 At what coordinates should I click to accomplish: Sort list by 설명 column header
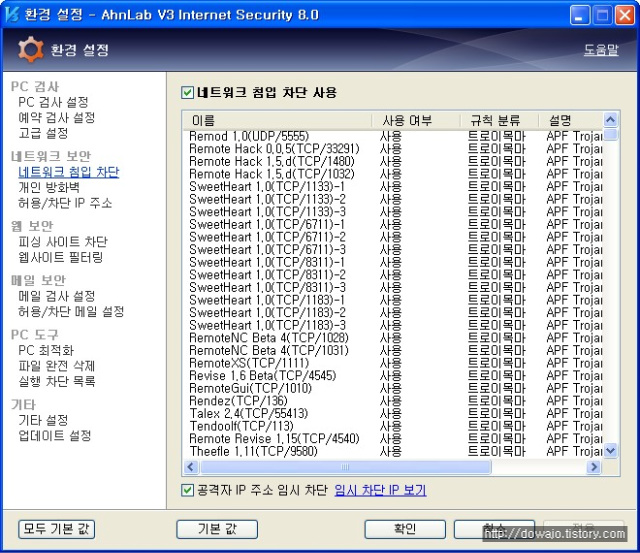571,120
